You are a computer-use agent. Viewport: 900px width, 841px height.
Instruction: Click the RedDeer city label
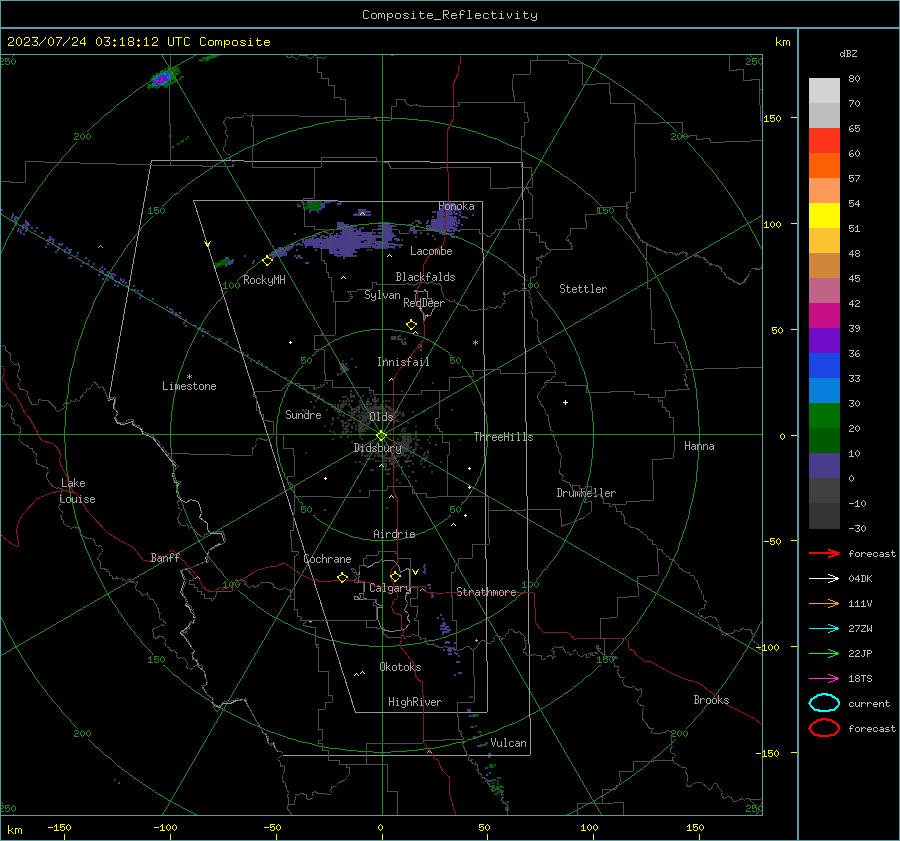tap(424, 303)
